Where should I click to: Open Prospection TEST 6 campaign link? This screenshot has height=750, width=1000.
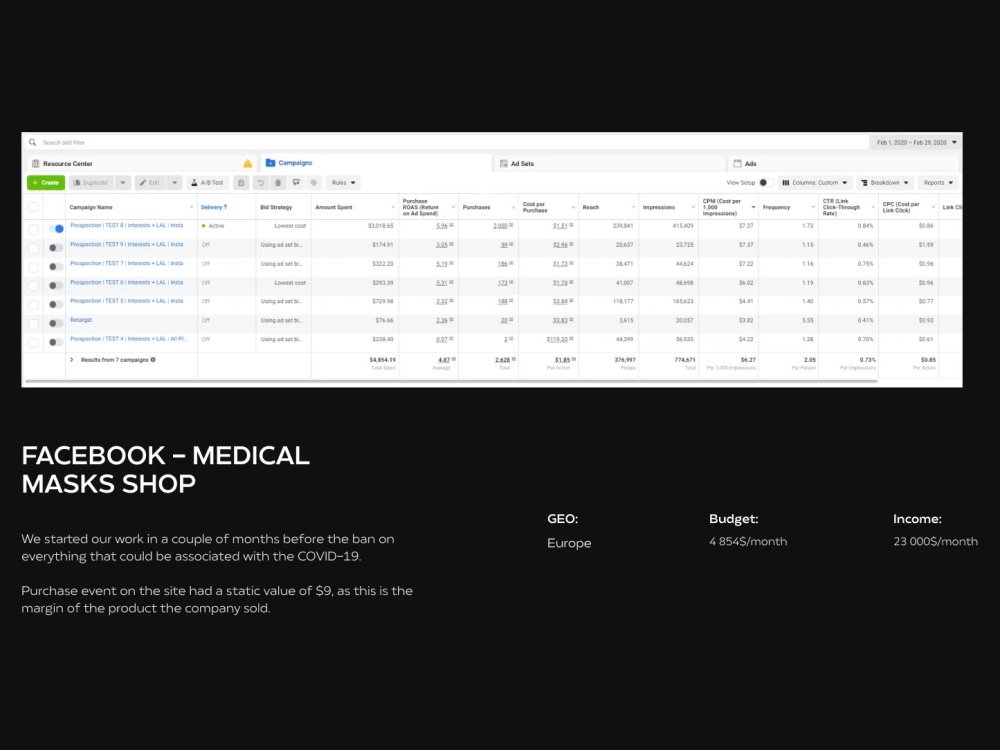point(126,282)
